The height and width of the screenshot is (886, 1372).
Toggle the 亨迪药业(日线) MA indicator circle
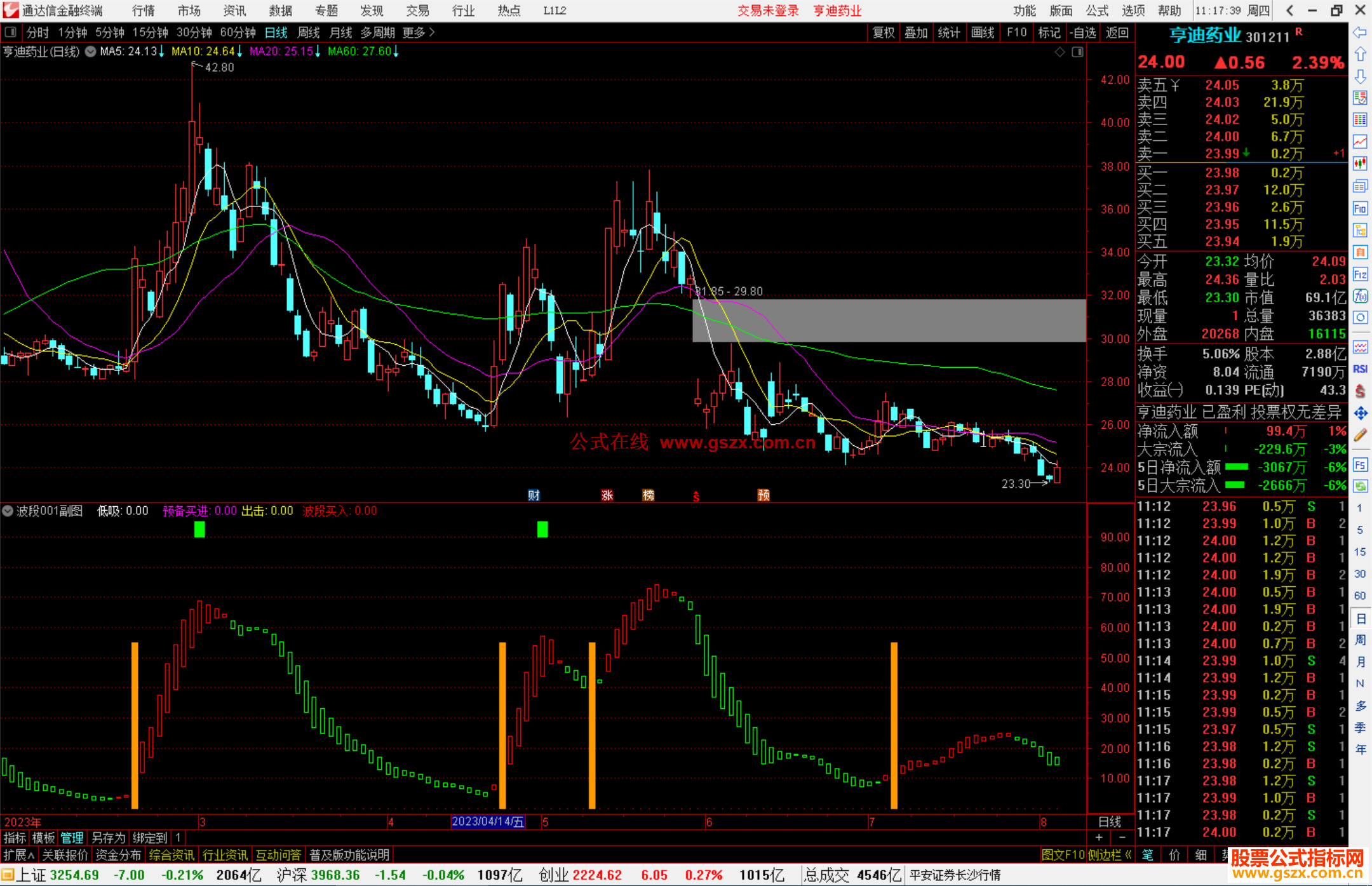[x=90, y=51]
